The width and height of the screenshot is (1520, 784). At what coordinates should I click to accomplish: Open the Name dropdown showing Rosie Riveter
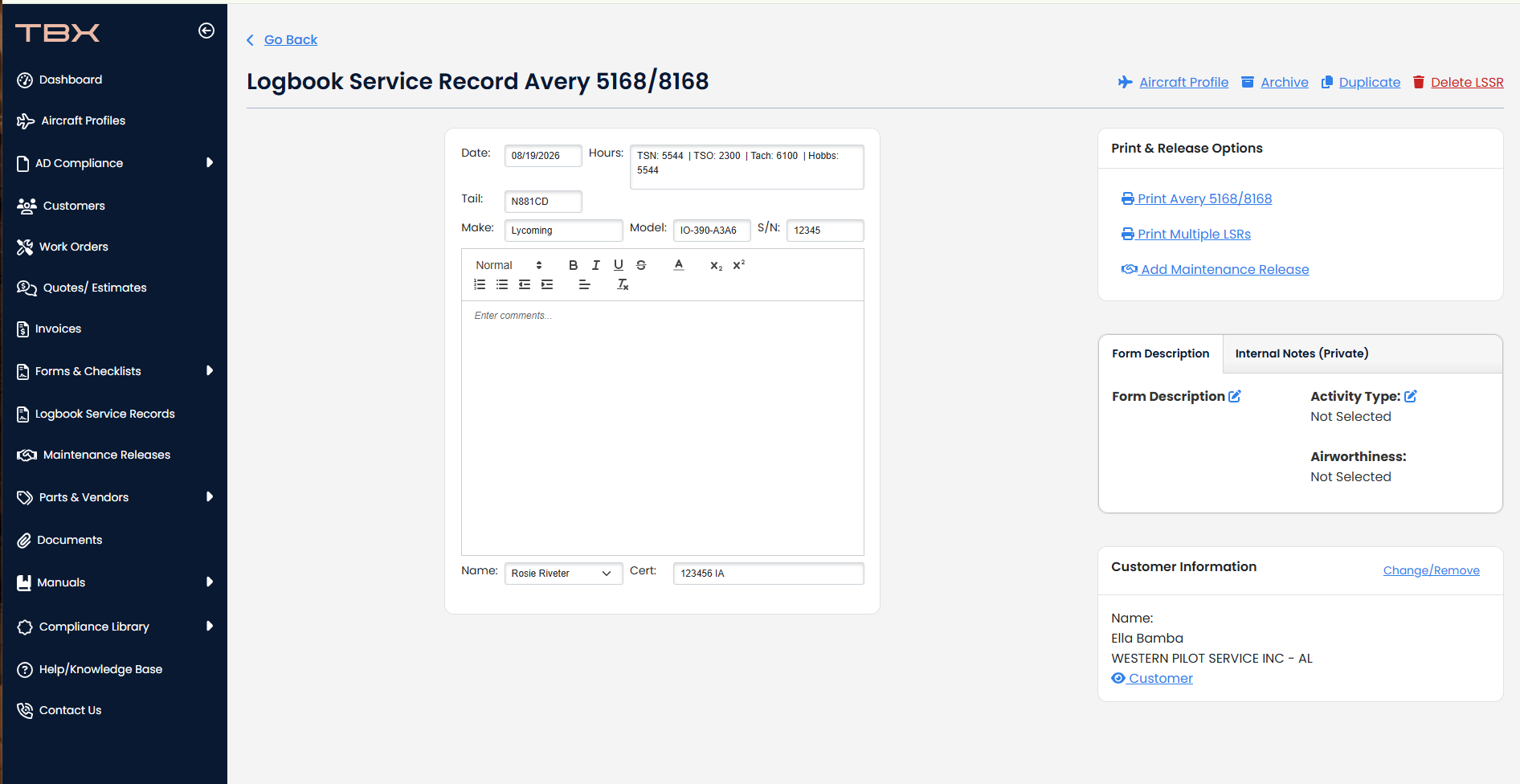563,574
